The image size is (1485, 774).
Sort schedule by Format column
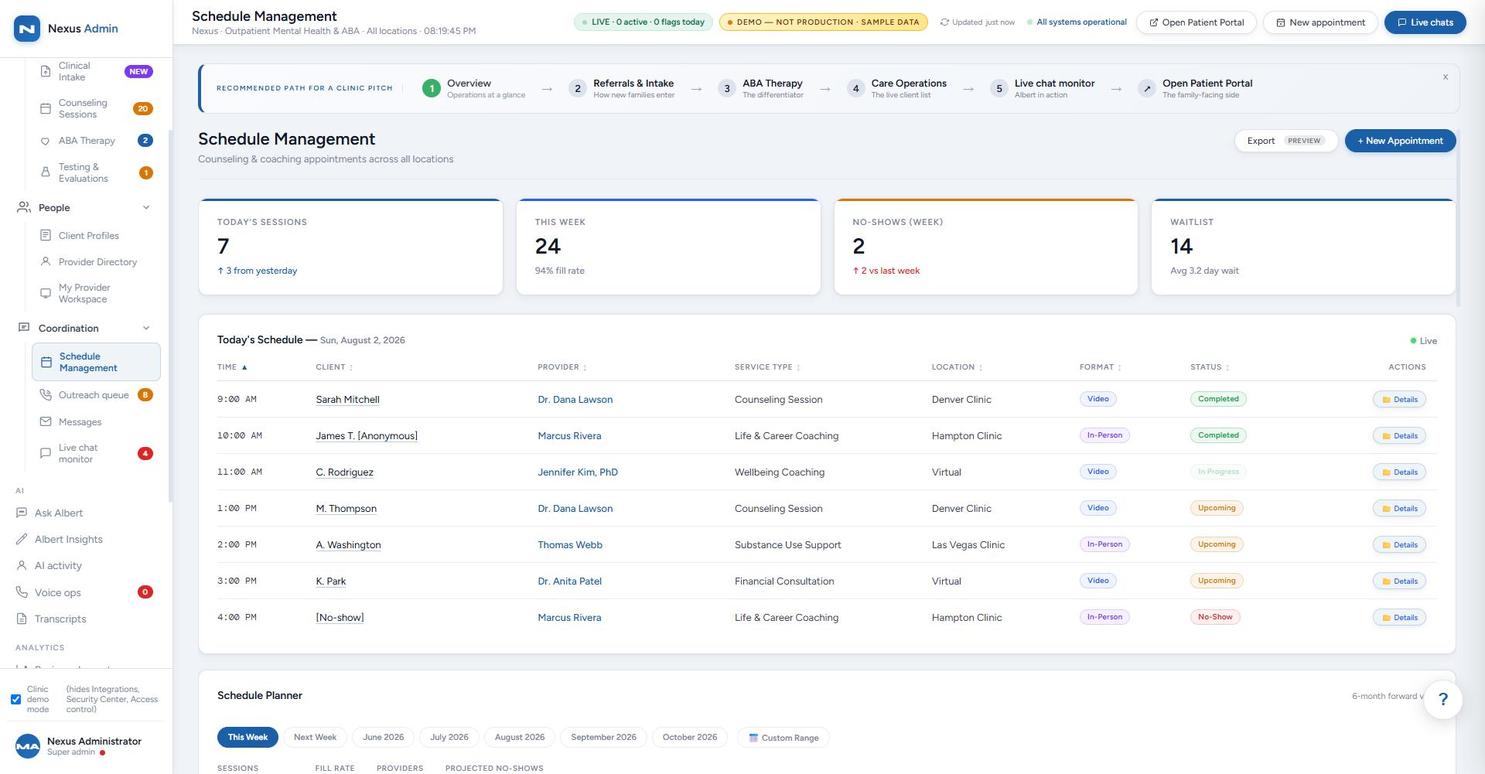pos(1100,367)
